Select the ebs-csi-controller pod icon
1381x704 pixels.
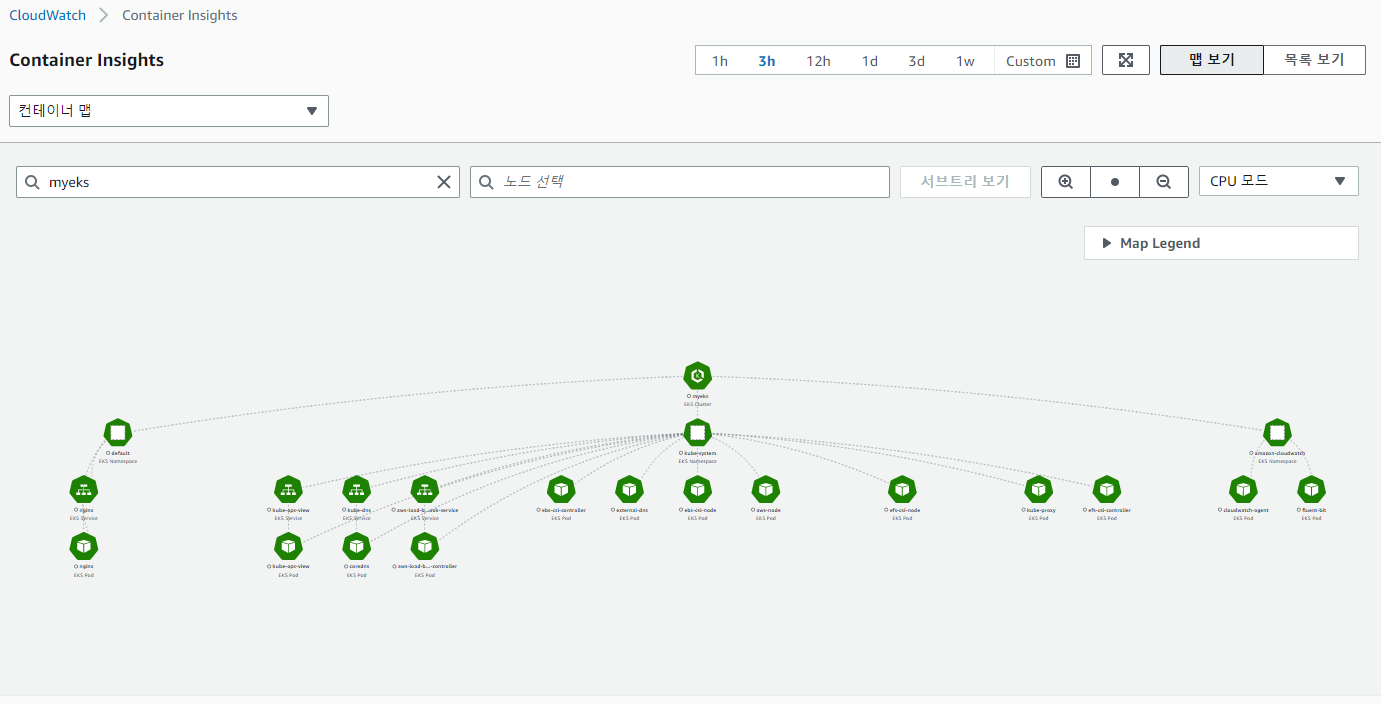click(x=561, y=490)
